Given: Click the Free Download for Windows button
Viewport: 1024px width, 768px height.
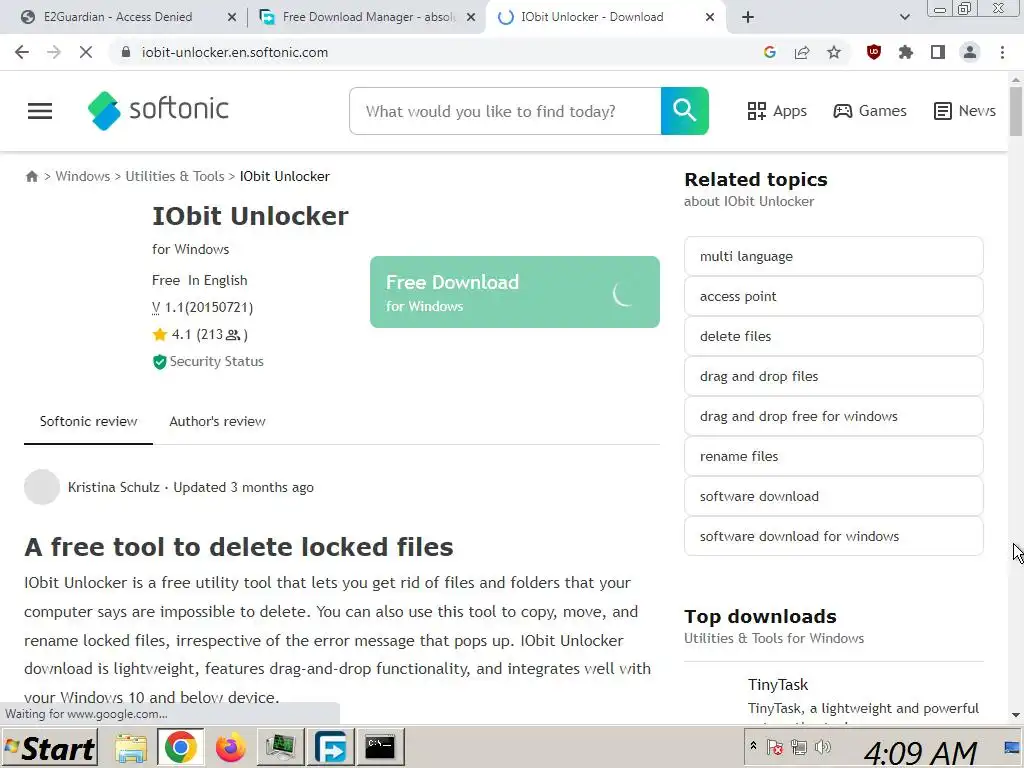Looking at the screenshot, I should [x=515, y=292].
